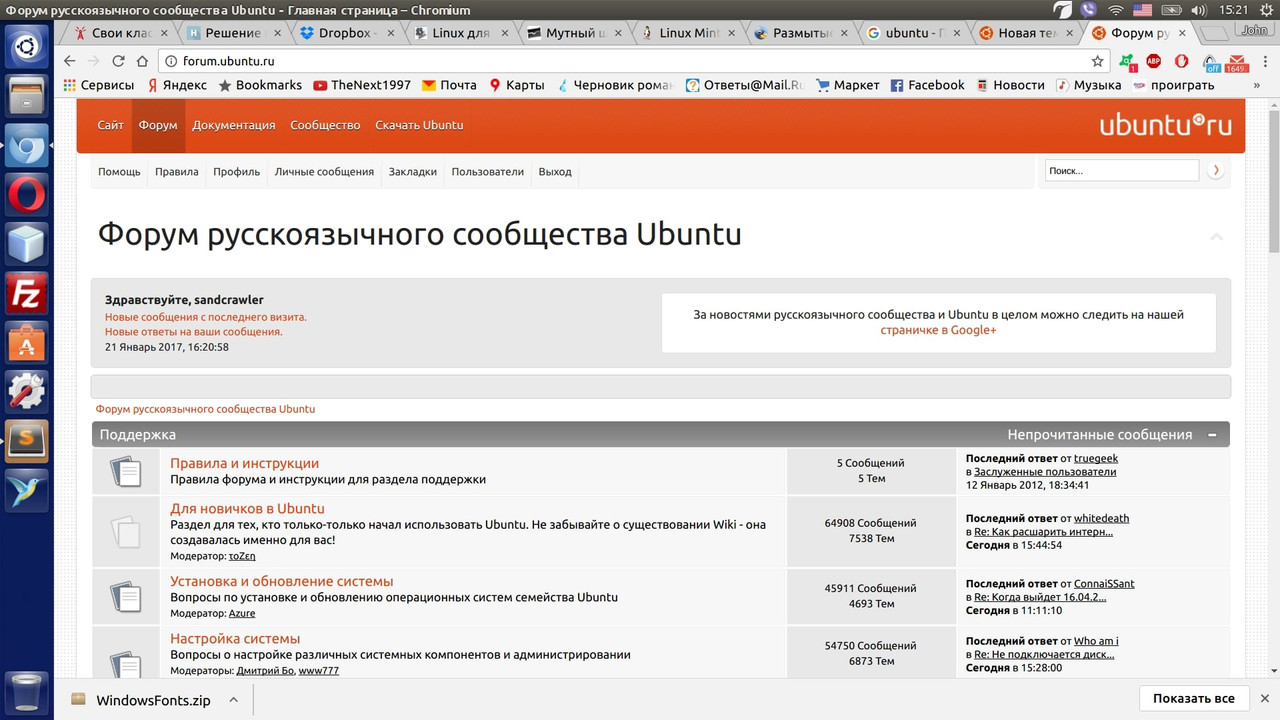Collapse the forum header with the up chevron
1280x720 pixels.
[1217, 237]
